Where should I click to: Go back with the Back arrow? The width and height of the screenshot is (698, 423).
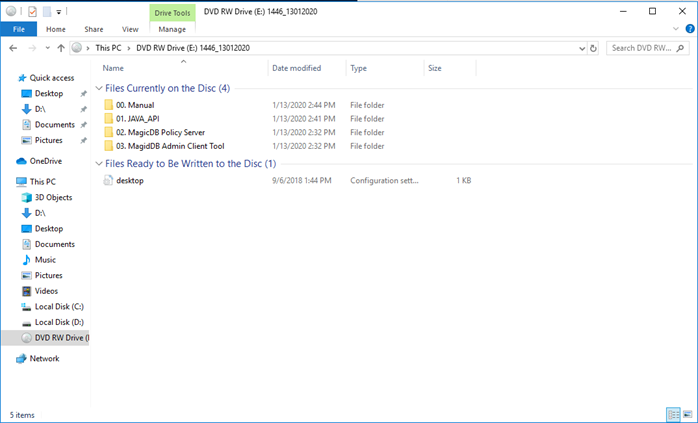pyautogui.click(x=13, y=48)
